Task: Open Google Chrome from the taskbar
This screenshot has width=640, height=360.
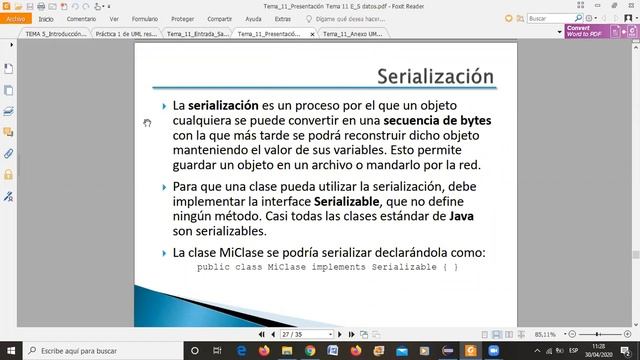Action: coord(310,351)
